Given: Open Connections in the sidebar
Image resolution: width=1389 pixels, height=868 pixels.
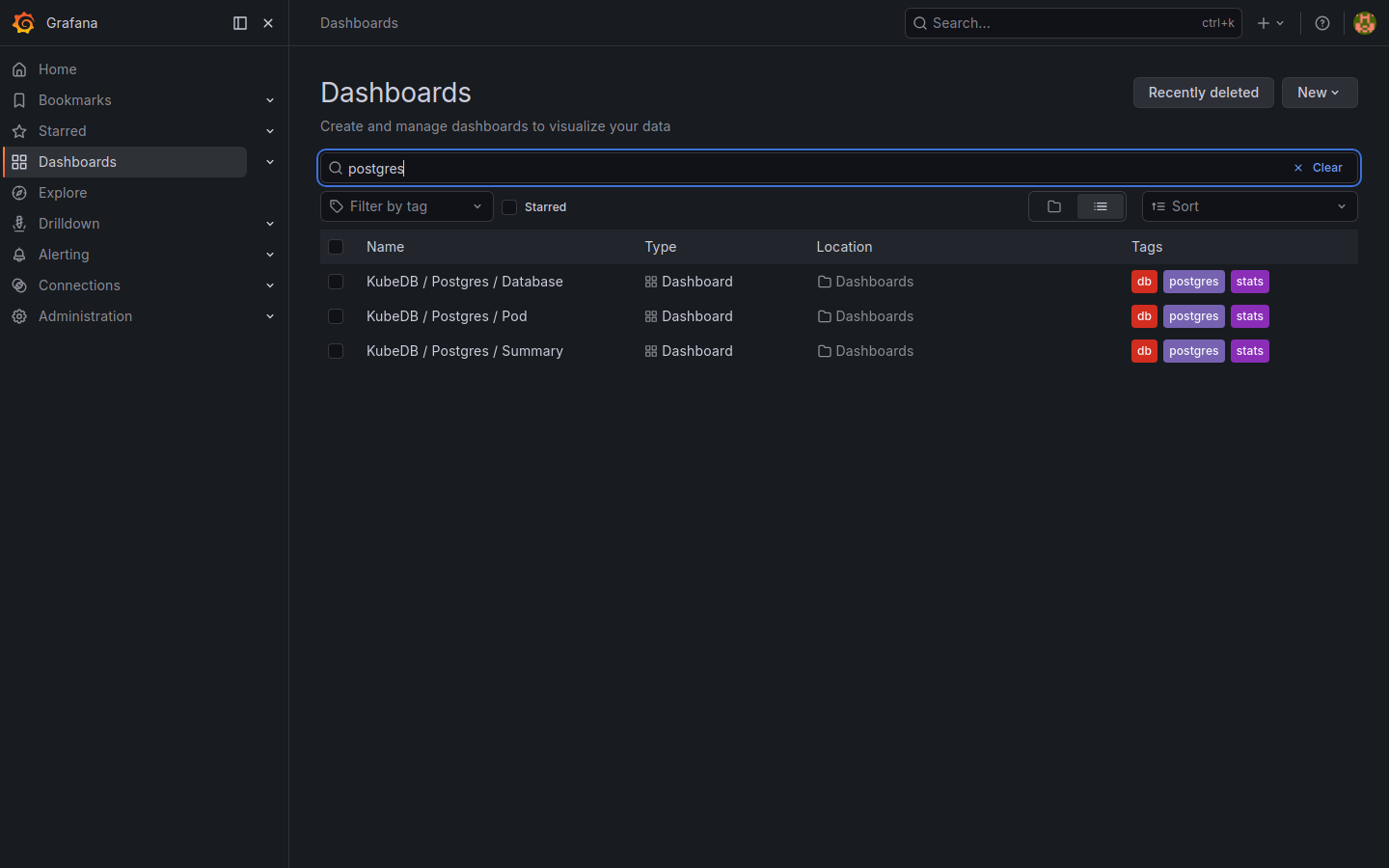Looking at the screenshot, I should pos(79,285).
